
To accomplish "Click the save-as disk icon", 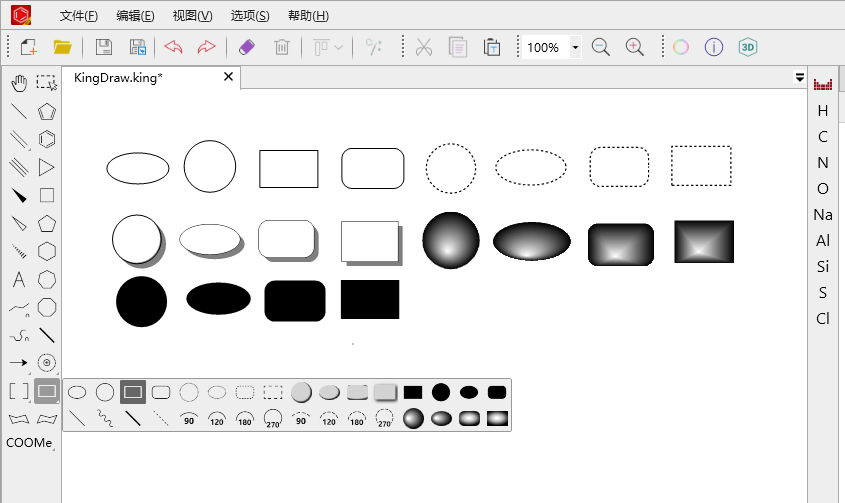I will pos(137,47).
